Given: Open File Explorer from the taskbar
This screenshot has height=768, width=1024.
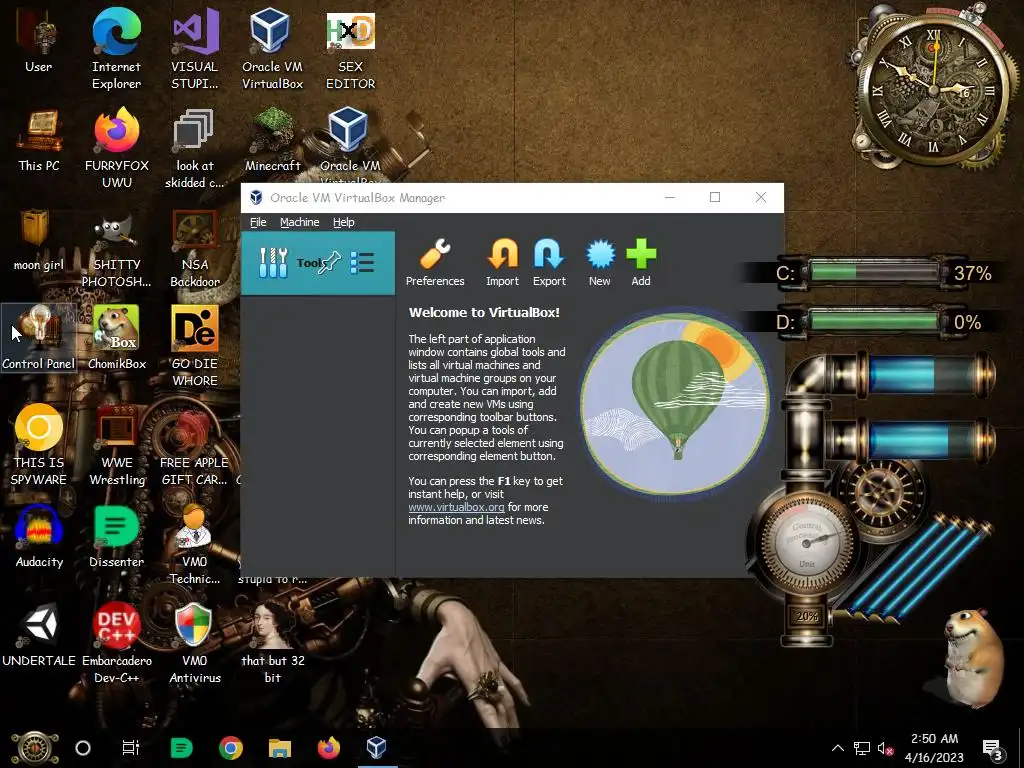Looking at the screenshot, I should 280,748.
